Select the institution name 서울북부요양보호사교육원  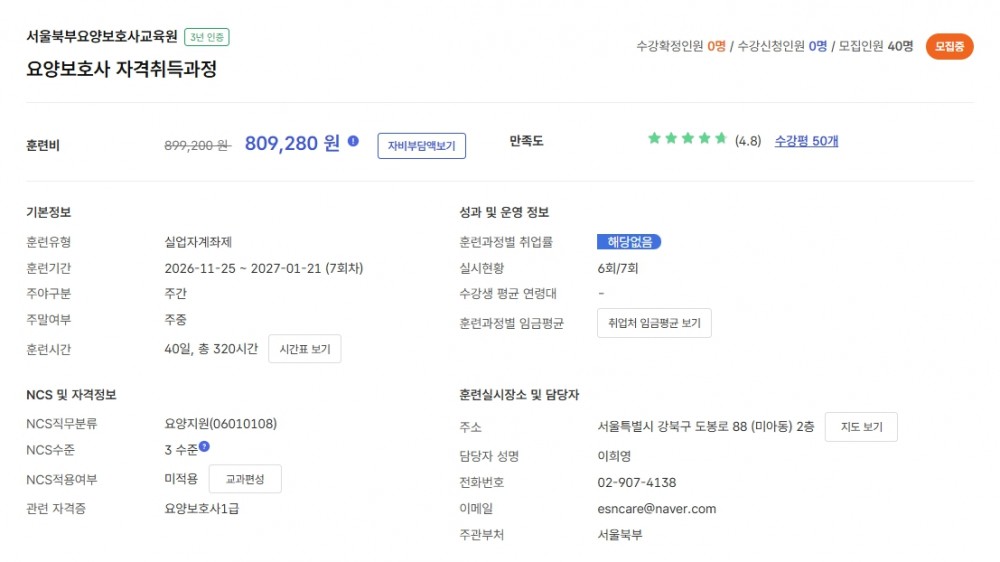[x=102, y=36]
